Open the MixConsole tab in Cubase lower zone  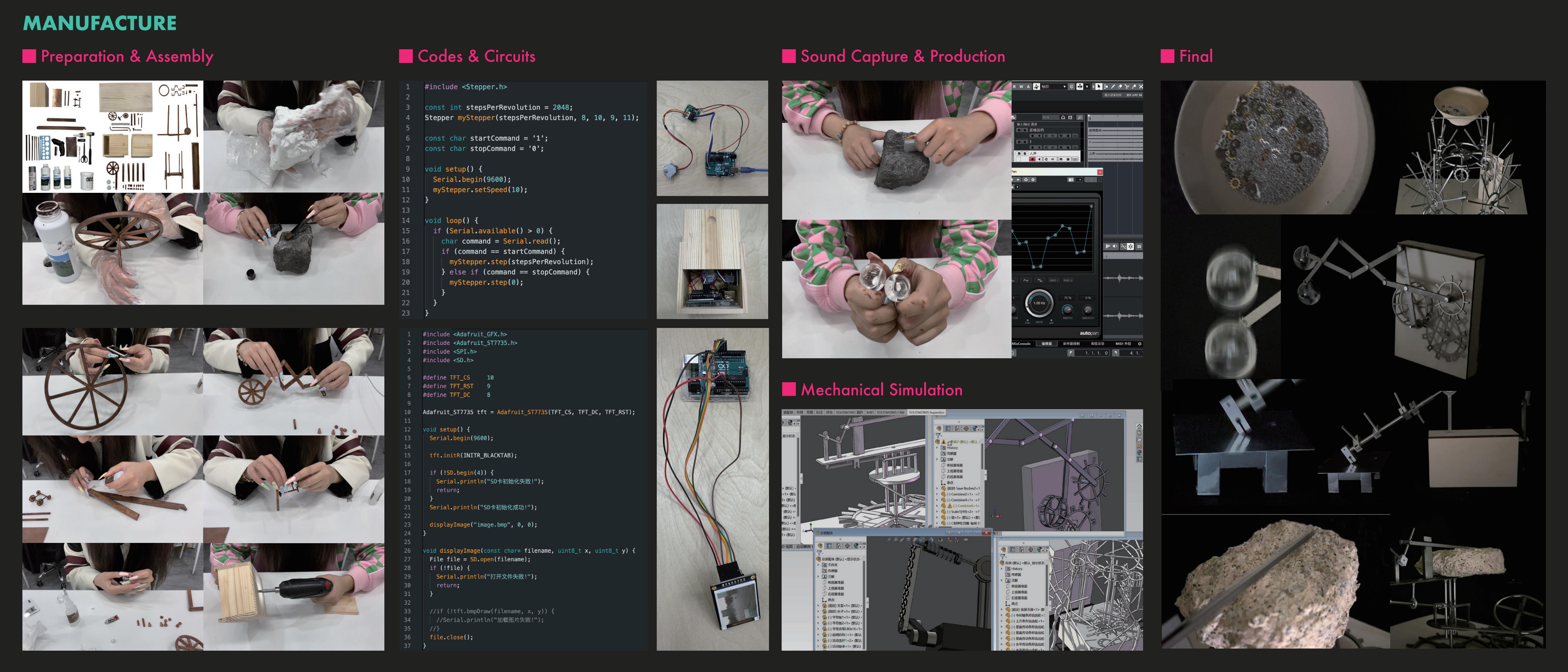[1021, 344]
